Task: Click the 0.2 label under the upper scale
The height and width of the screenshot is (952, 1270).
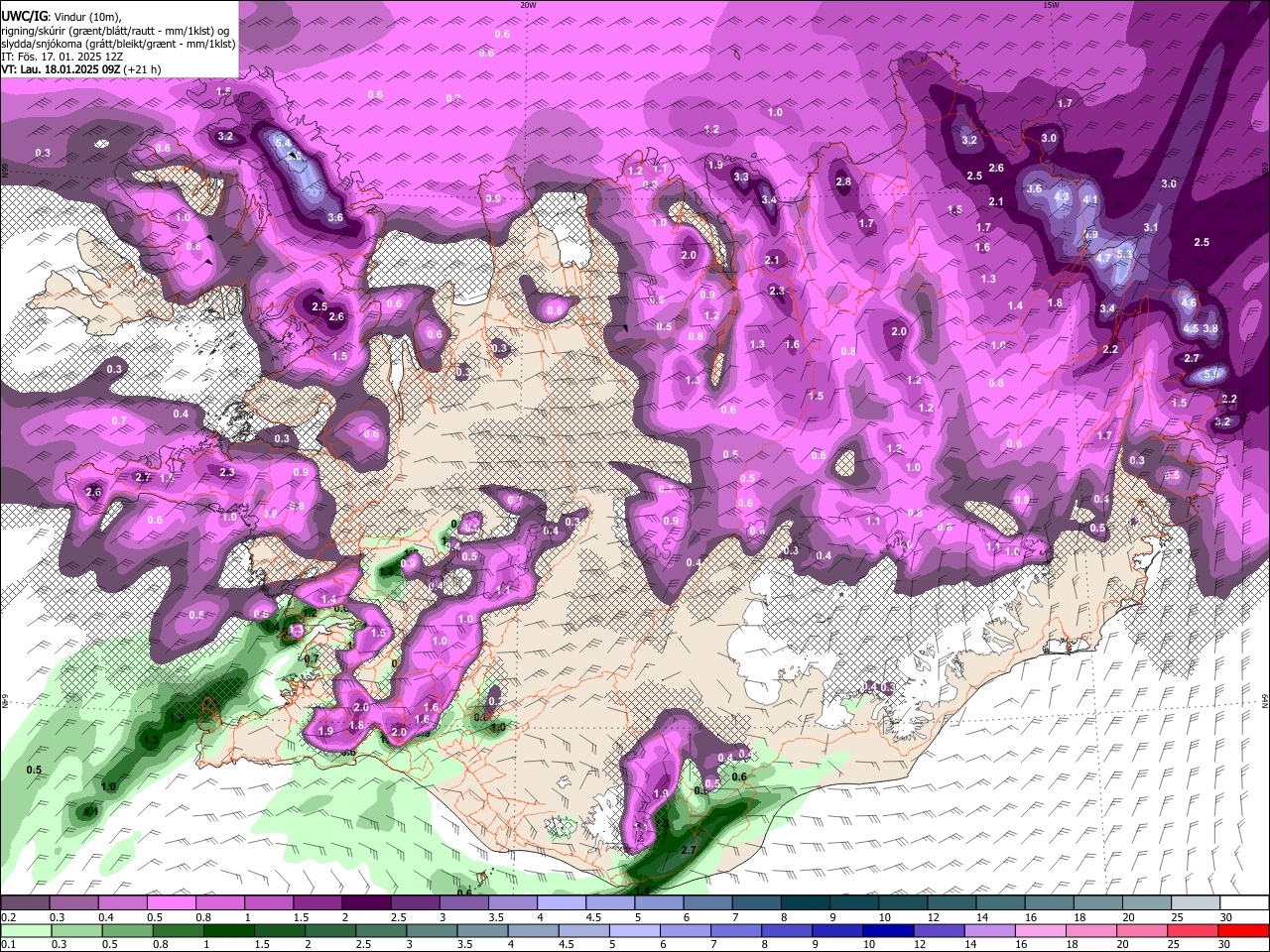Action: tap(8, 917)
